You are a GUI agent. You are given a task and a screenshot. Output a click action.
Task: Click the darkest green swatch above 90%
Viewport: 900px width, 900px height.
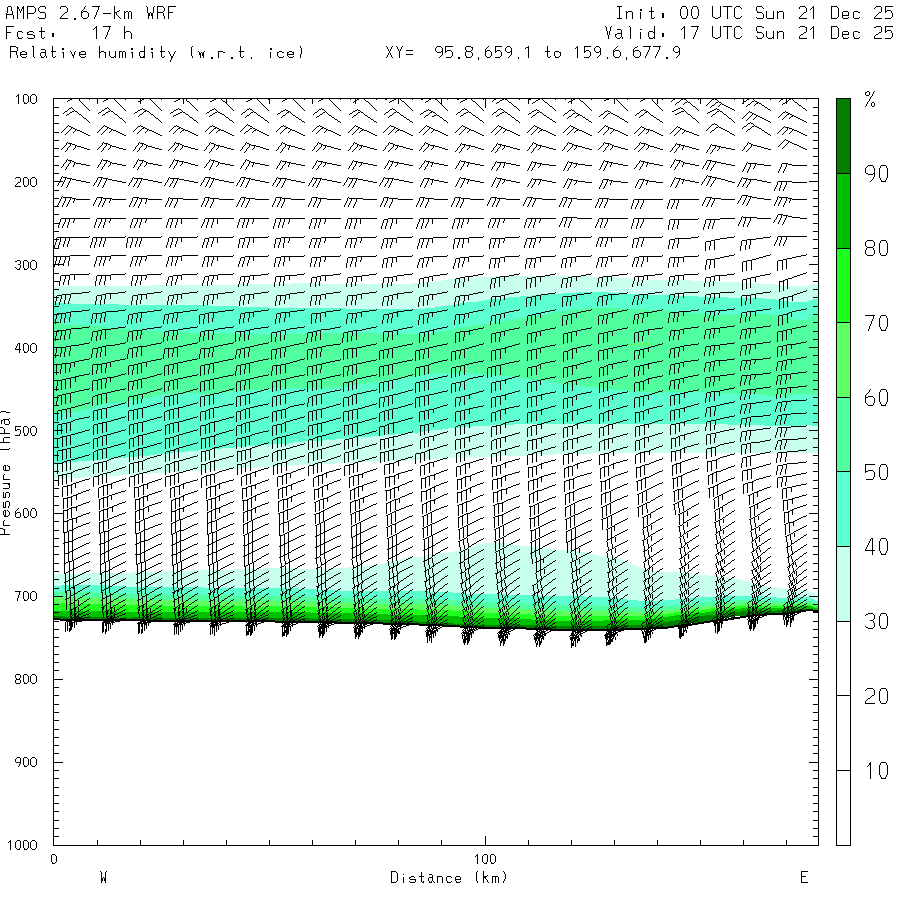point(843,136)
